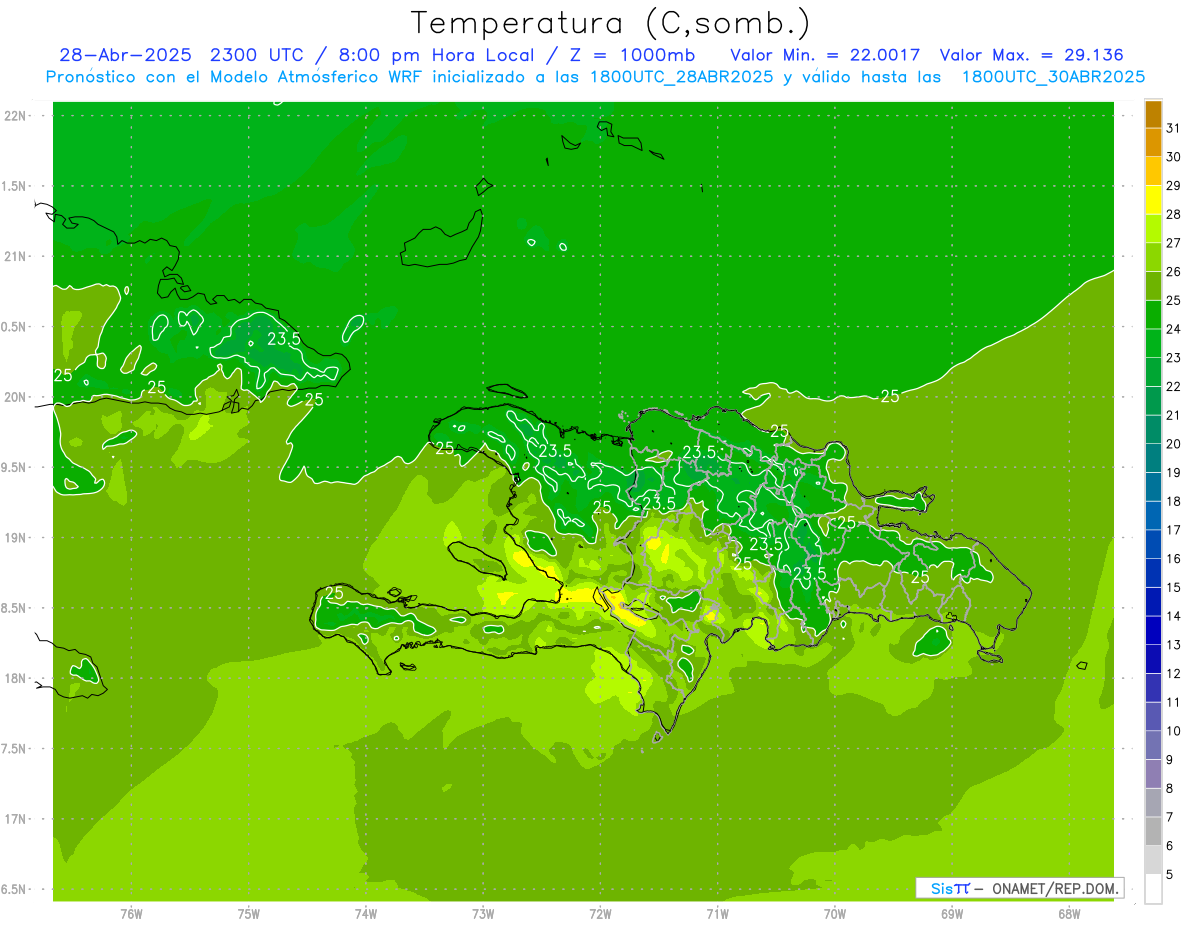
Task: Click the colorbar label "31"
Action: (x=1173, y=128)
